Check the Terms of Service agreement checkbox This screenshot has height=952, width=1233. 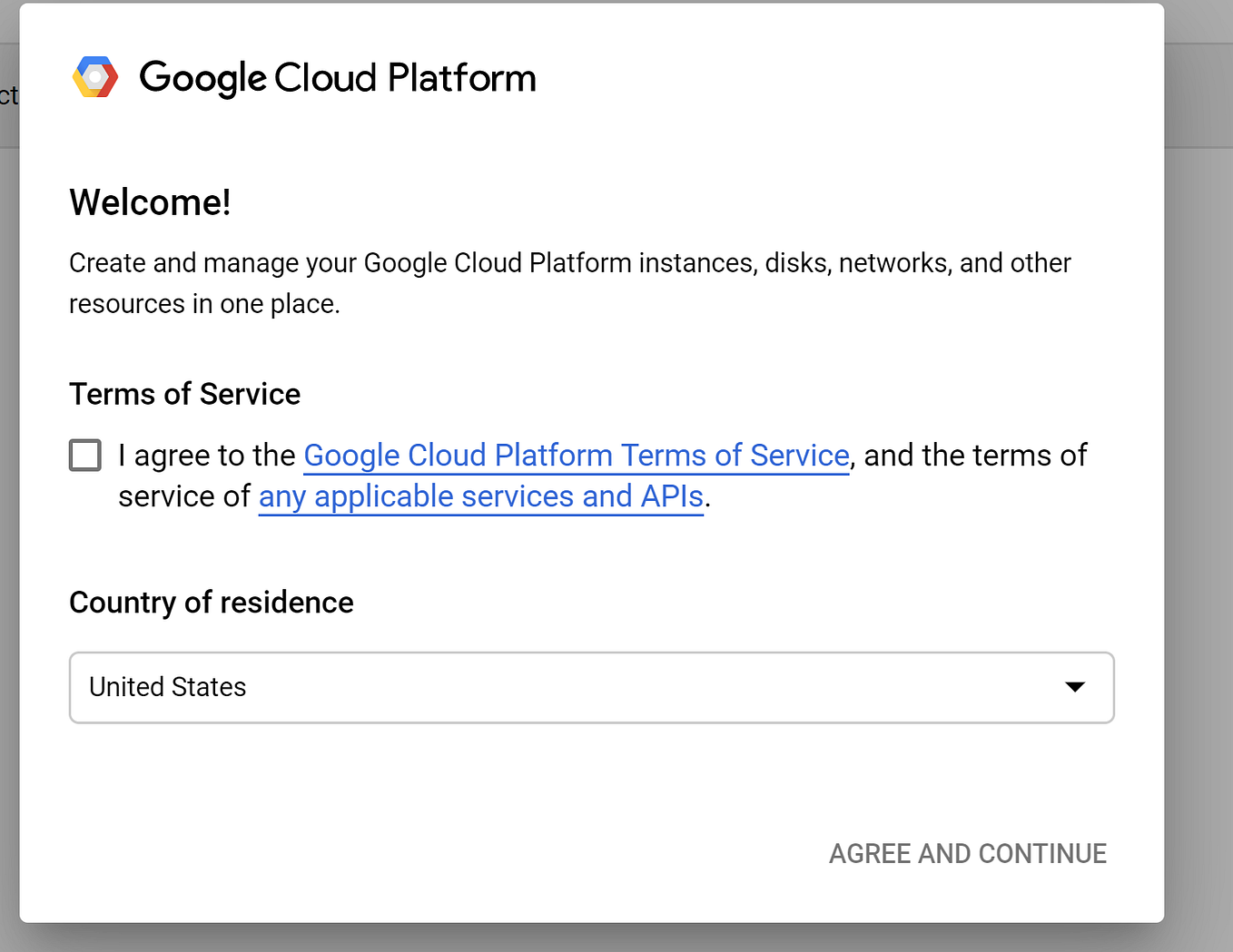coord(85,455)
